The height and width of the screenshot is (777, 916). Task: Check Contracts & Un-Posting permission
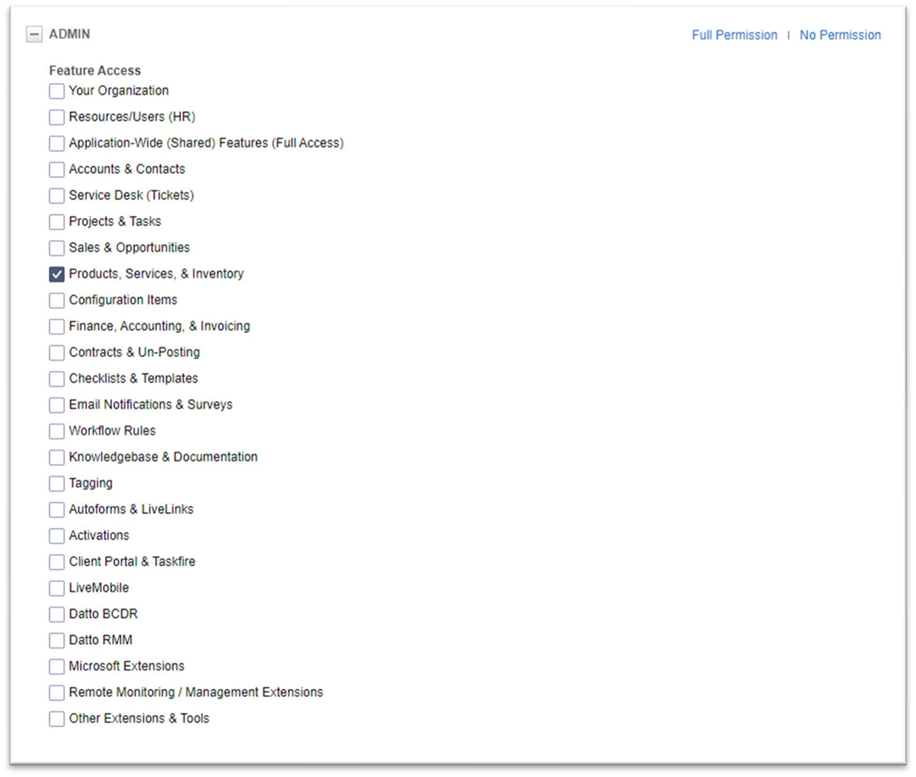(x=56, y=352)
